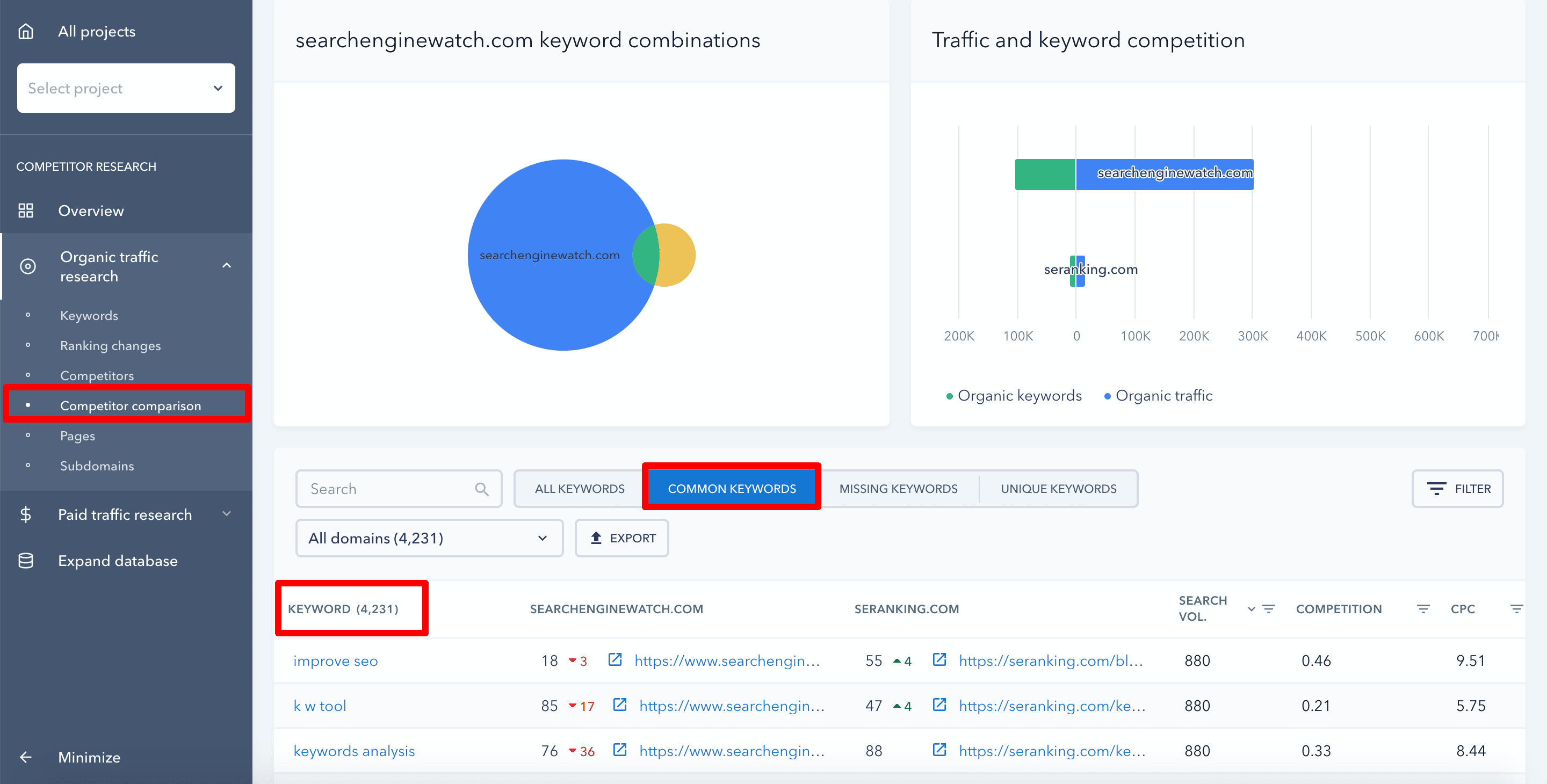Select Competitor comparison sub-item
This screenshot has height=784, width=1547.
(x=131, y=406)
